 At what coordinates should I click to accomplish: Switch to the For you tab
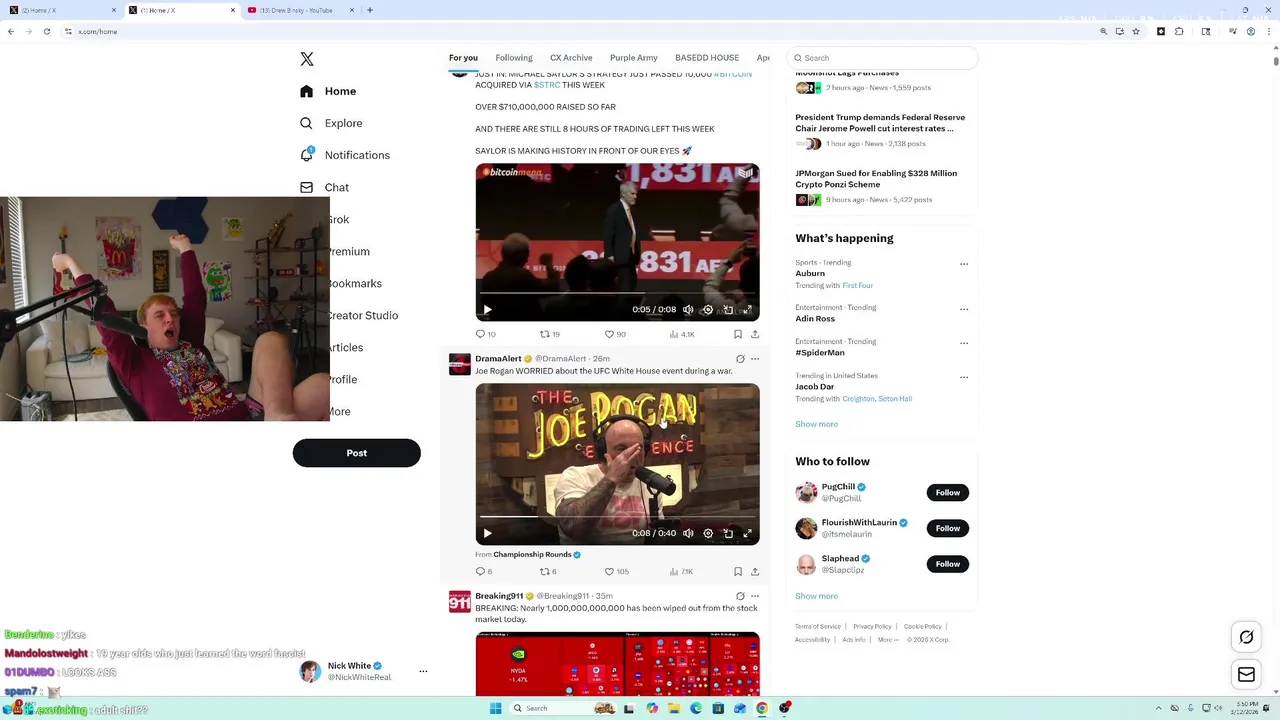[463, 58]
